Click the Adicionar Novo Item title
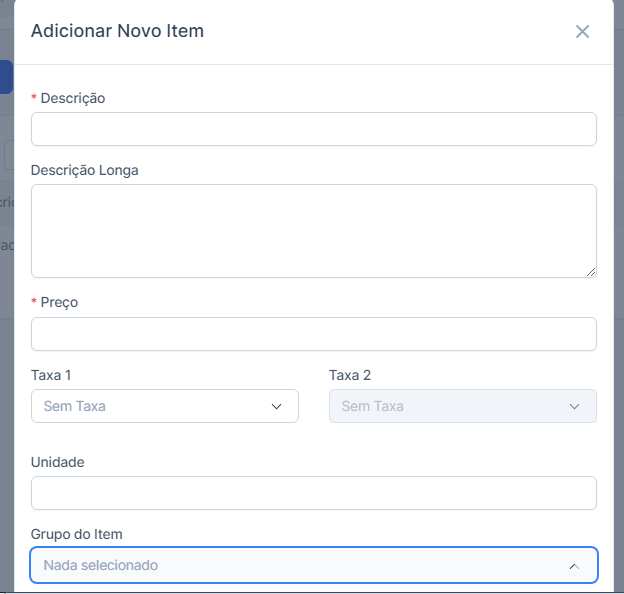This screenshot has height=594, width=624. (x=117, y=31)
